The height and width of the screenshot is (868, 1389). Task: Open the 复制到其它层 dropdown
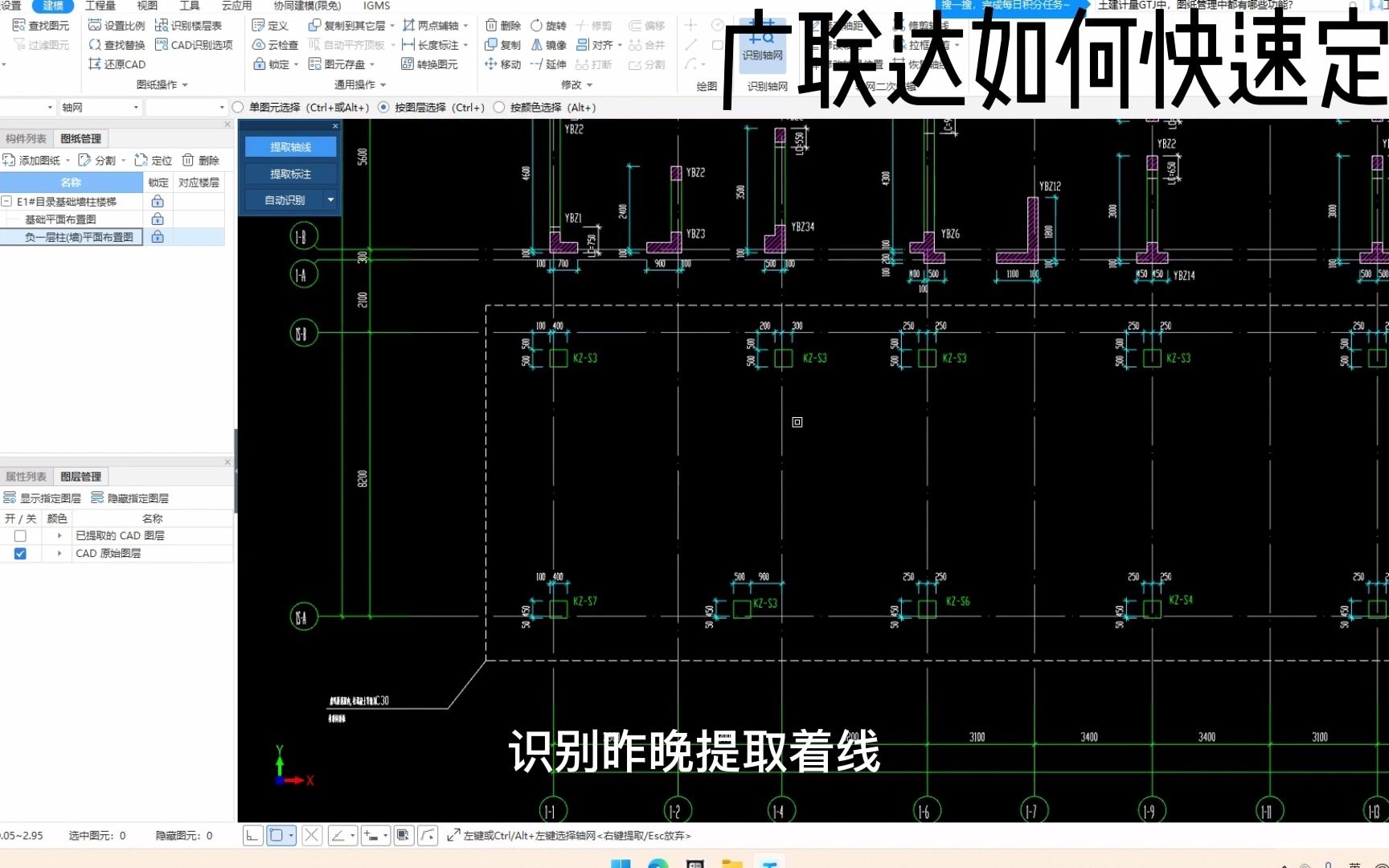click(392, 26)
